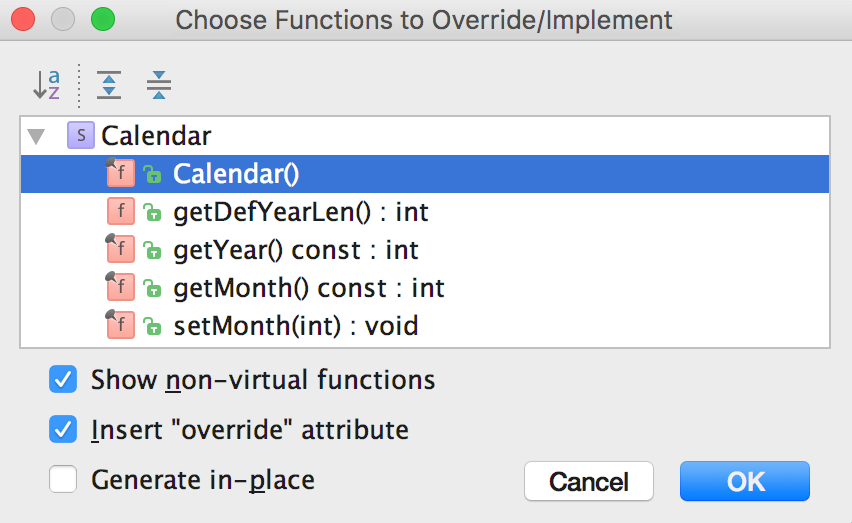Viewport: 852px width, 523px height.
Task: Click the sort alphabetically icon
Action: [47, 86]
